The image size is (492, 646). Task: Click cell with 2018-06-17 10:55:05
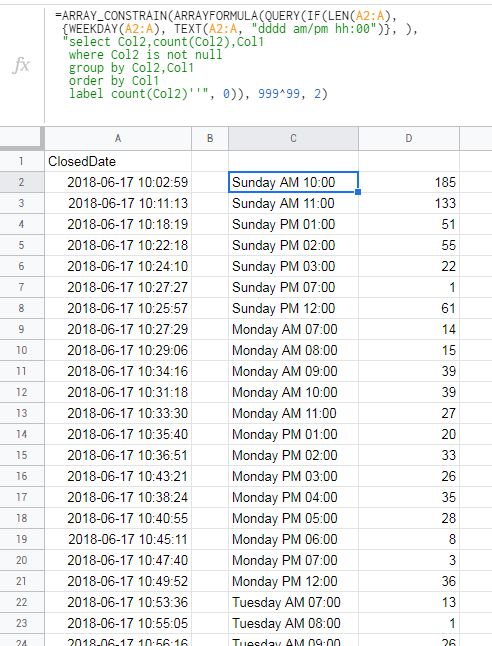(118, 623)
